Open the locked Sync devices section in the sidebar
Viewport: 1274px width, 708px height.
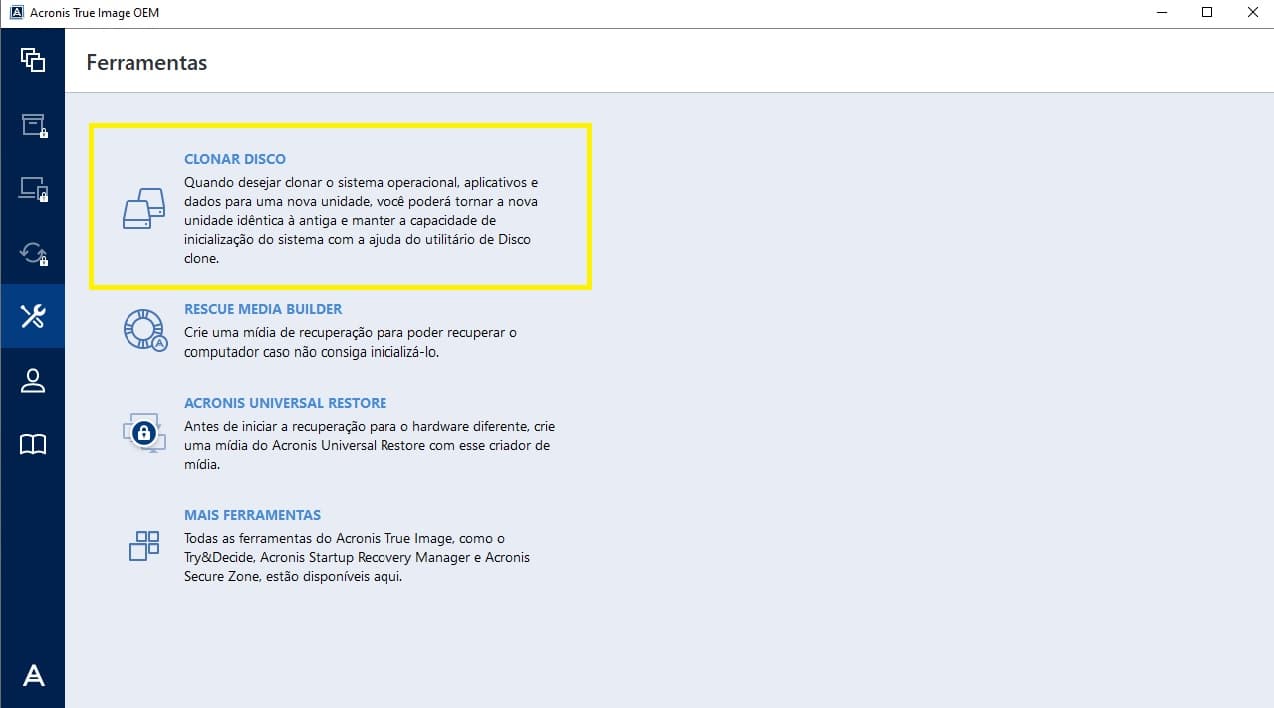tap(33, 188)
